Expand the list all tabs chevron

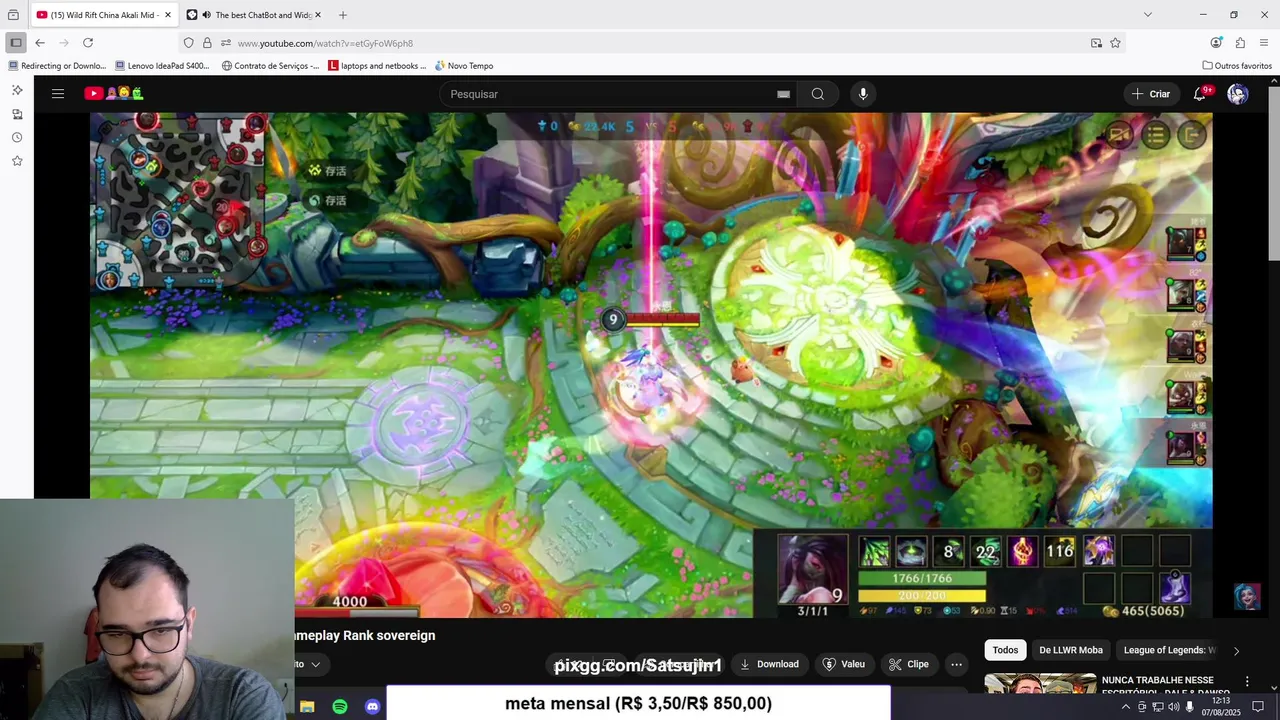[x=1148, y=15]
